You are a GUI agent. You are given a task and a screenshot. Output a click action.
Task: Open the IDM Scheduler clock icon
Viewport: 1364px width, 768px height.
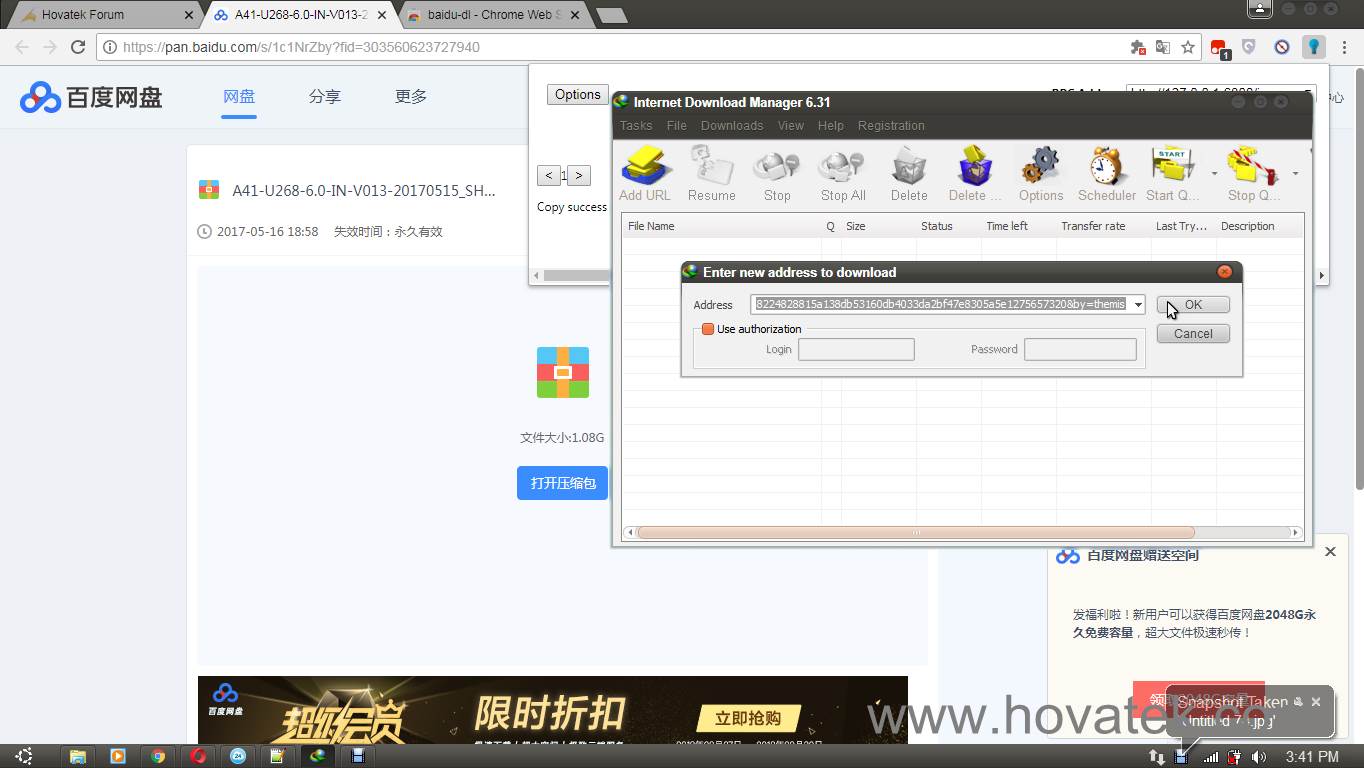click(1105, 170)
